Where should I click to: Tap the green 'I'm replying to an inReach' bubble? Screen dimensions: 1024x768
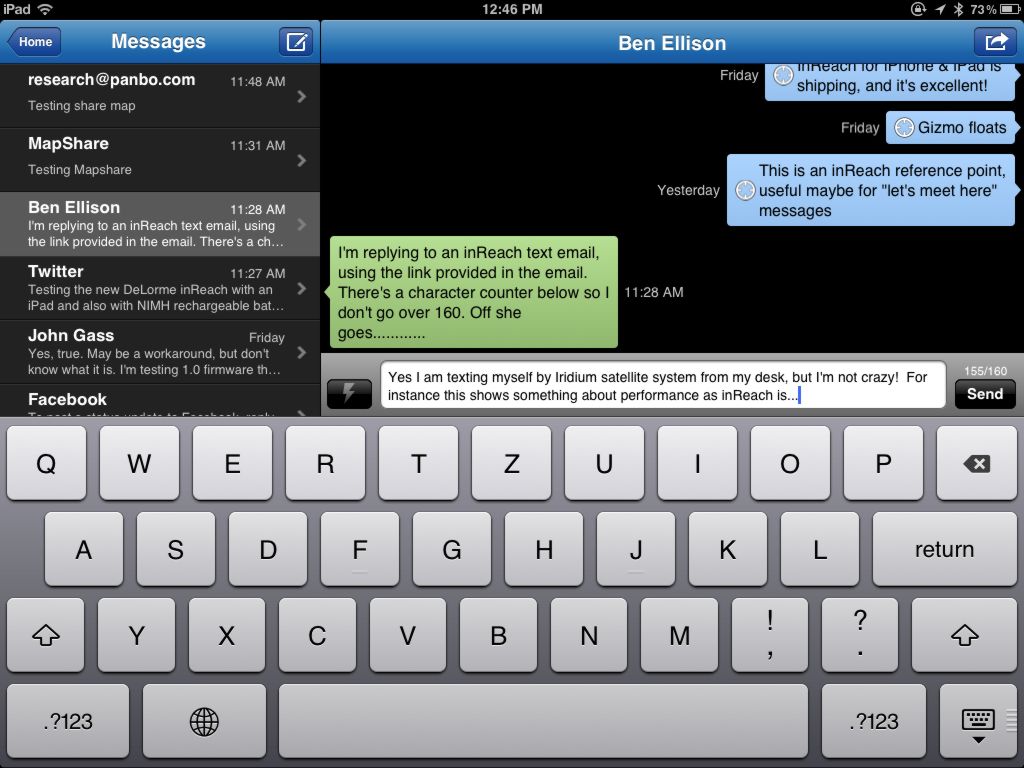pyautogui.click(x=472, y=292)
